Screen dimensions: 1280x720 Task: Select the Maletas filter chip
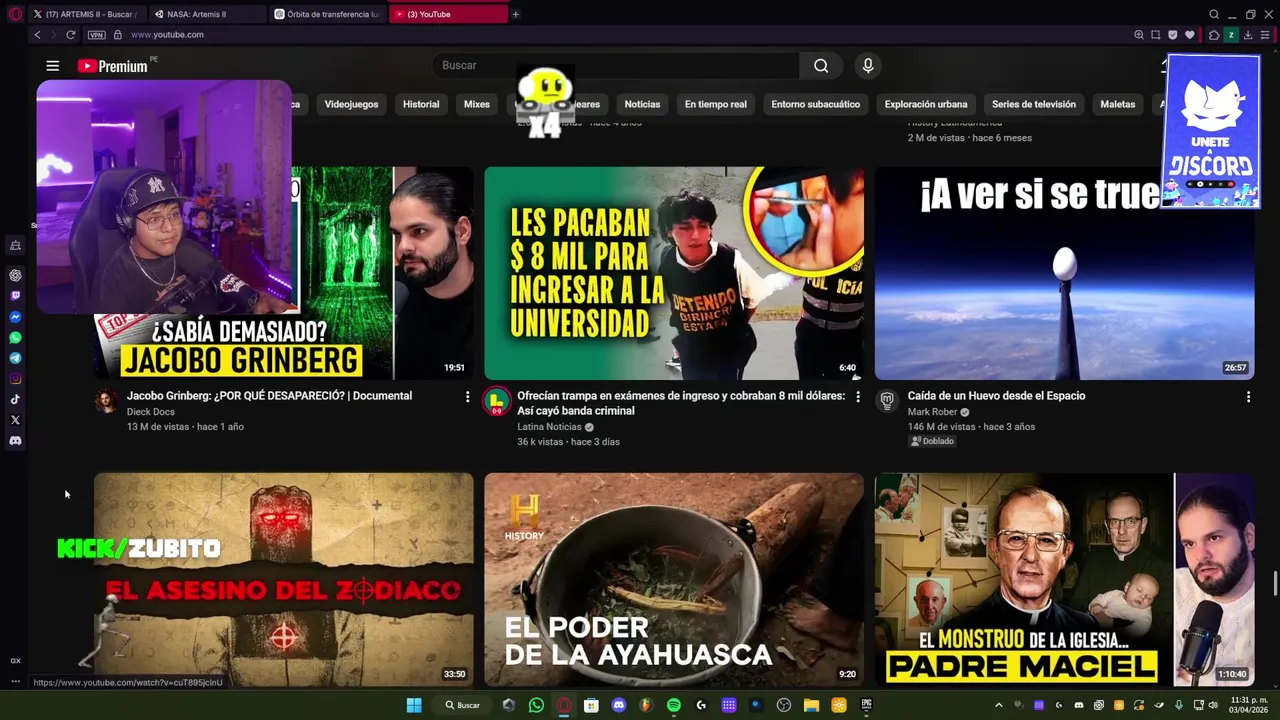tap(1118, 104)
